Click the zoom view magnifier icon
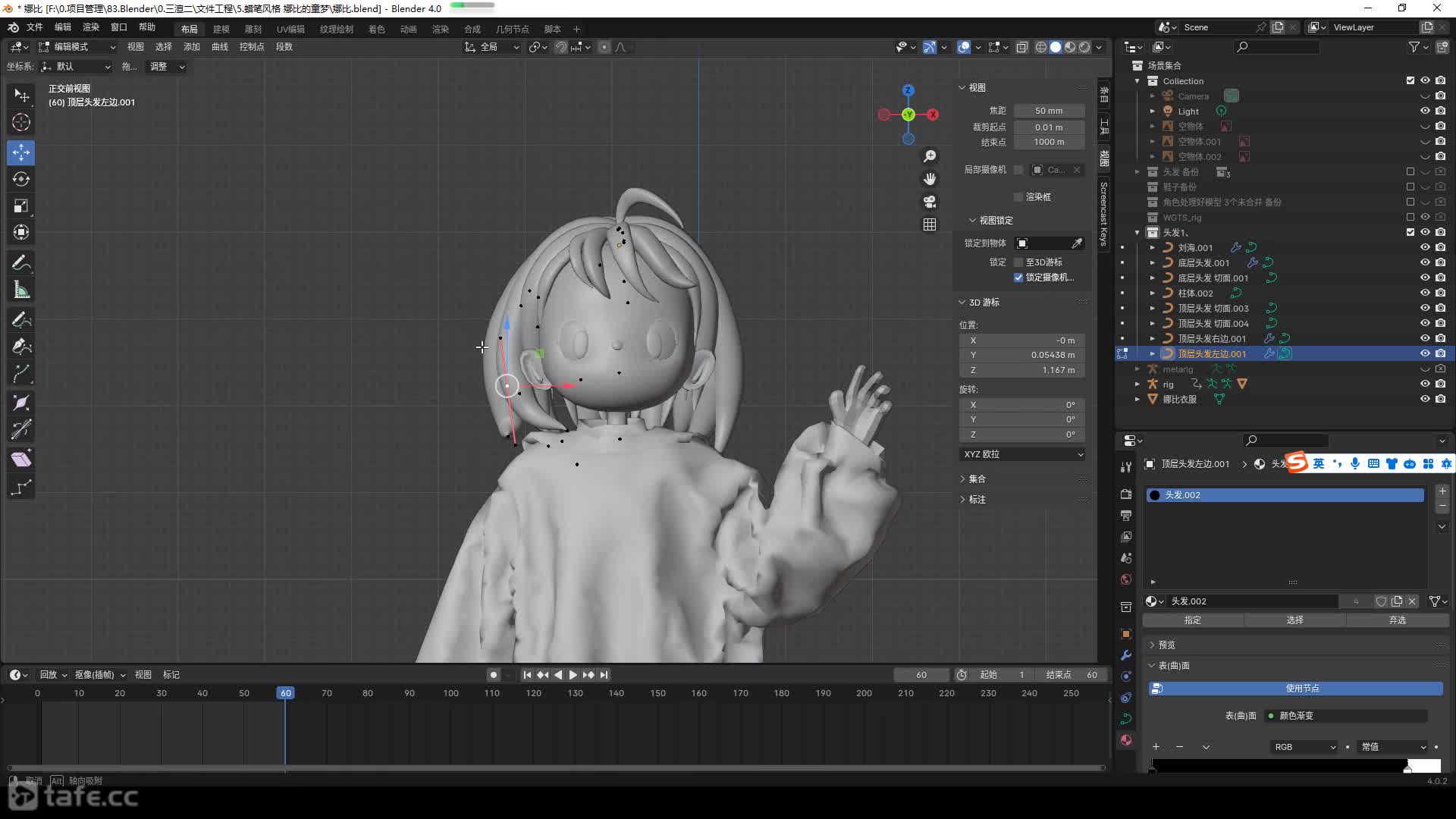Viewport: 1456px width, 819px height. [x=930, y=156]
